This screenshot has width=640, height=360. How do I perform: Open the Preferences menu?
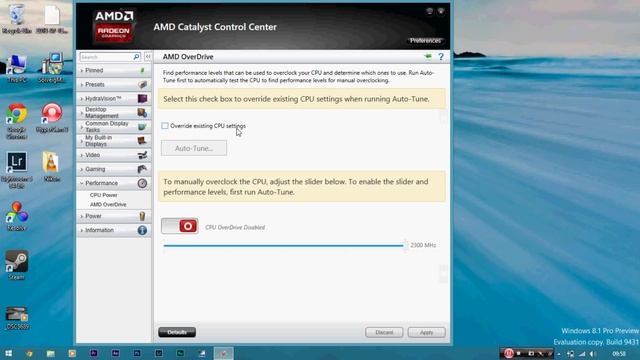pyautogui.click(x=425, y=40)
